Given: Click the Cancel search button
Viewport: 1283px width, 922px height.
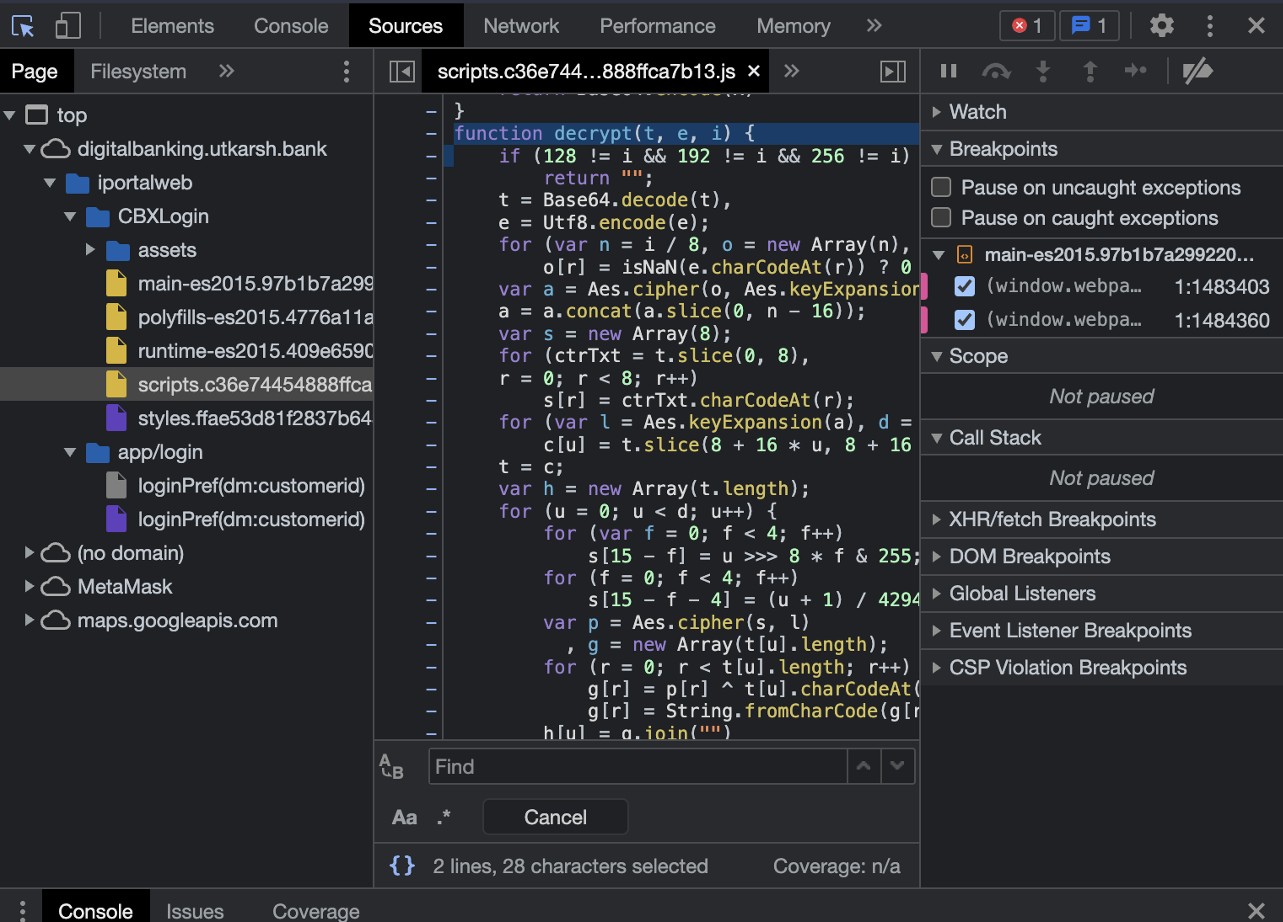Looking at the screenshot, I should pyautogui.click(x=555, y=817).
